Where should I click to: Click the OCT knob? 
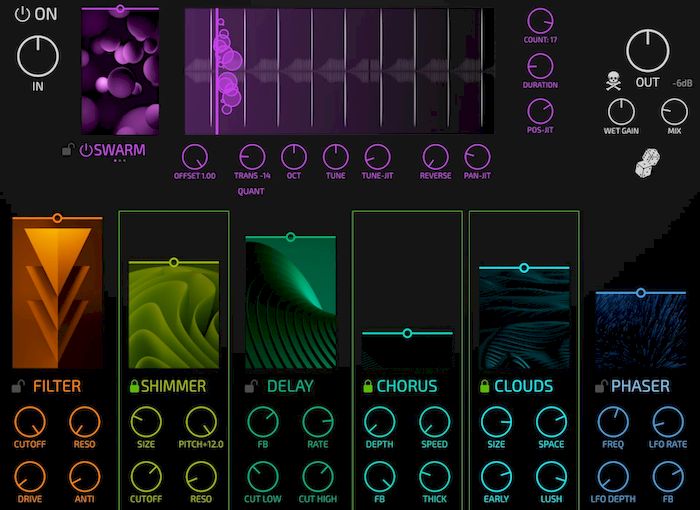(294, 157)
